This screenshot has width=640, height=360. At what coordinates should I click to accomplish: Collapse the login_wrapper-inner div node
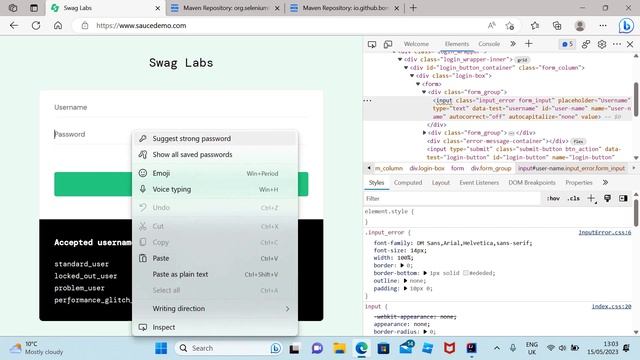coord(400,60)
